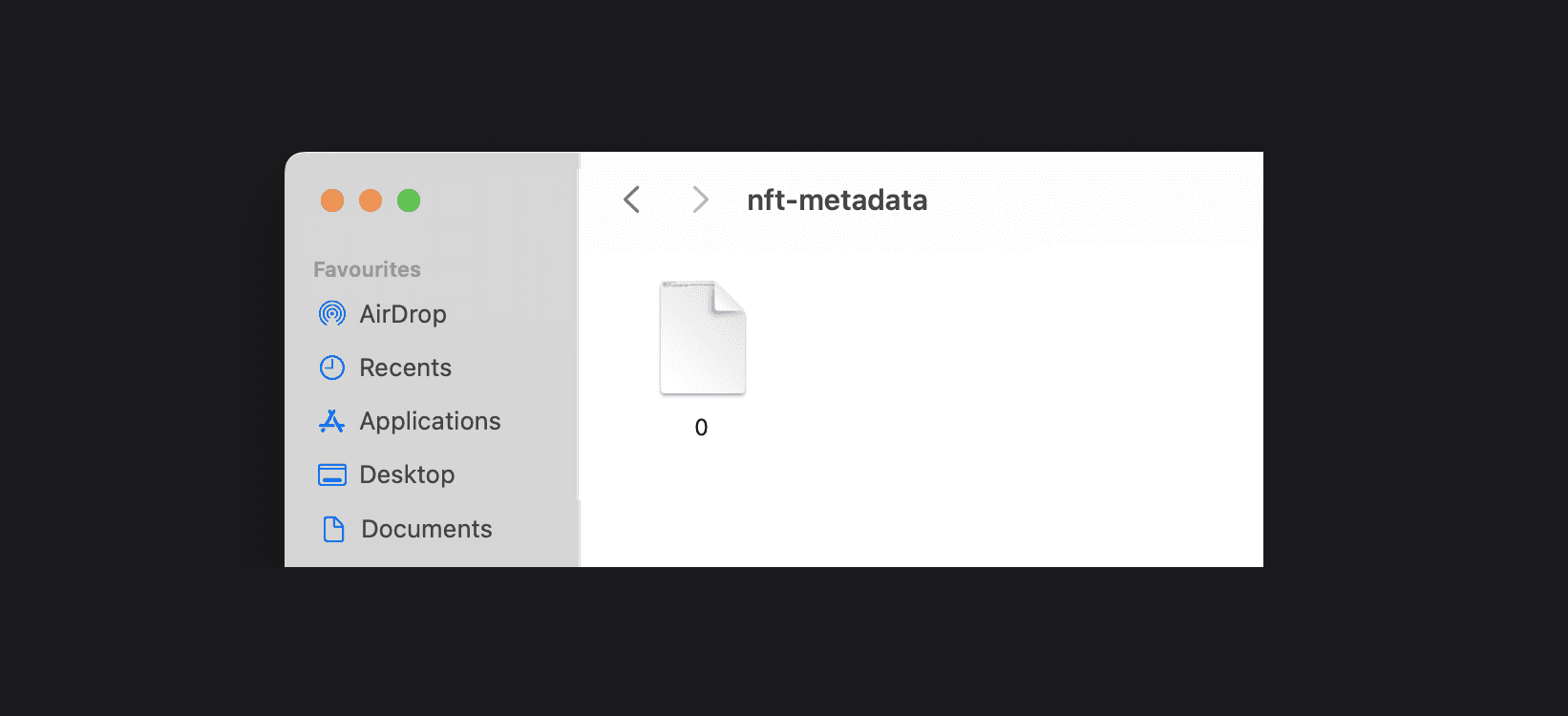Click the file name label 0
The image size is (1568, 716).
coord(701,428)
